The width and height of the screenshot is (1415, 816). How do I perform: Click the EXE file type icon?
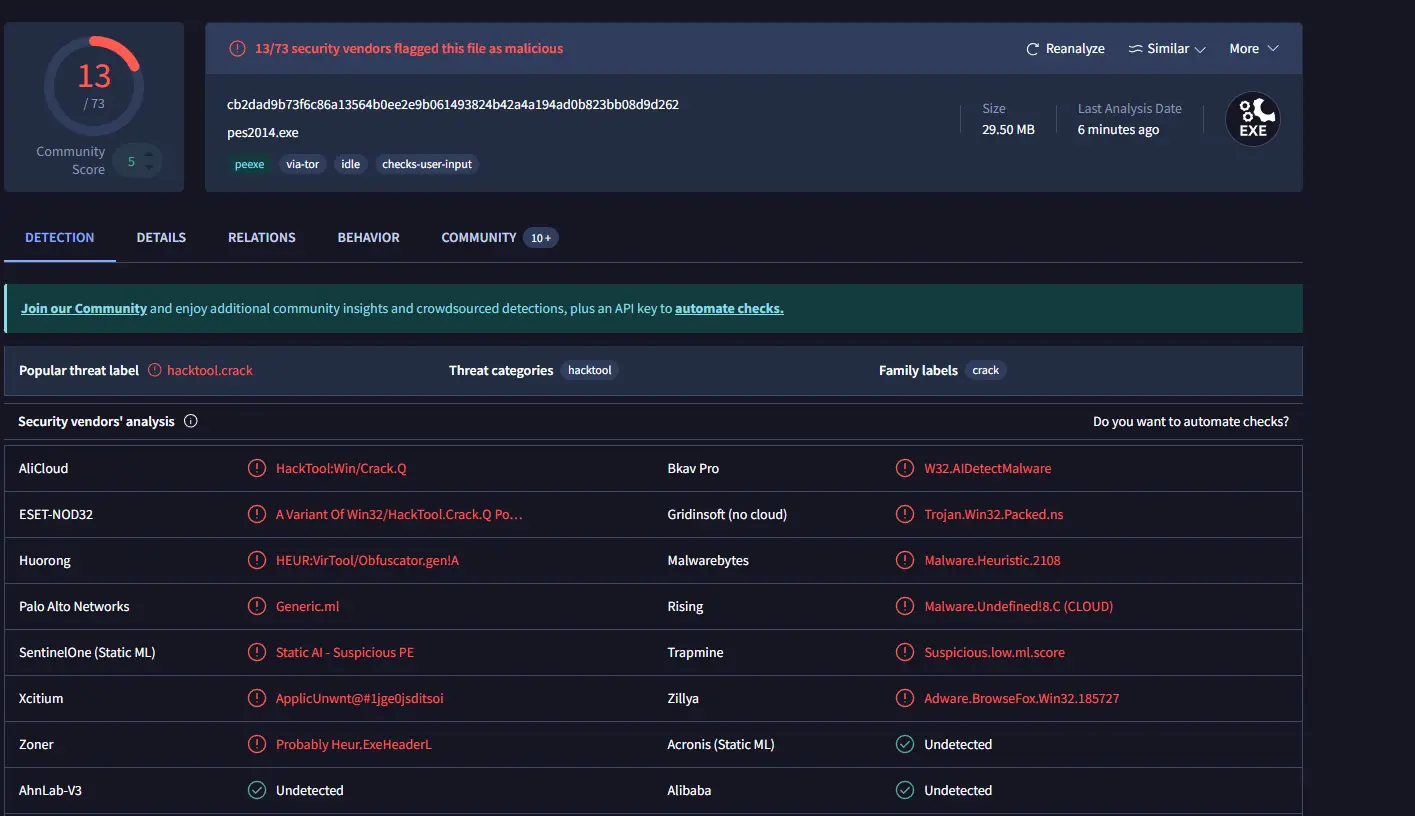click(1253, 119)
